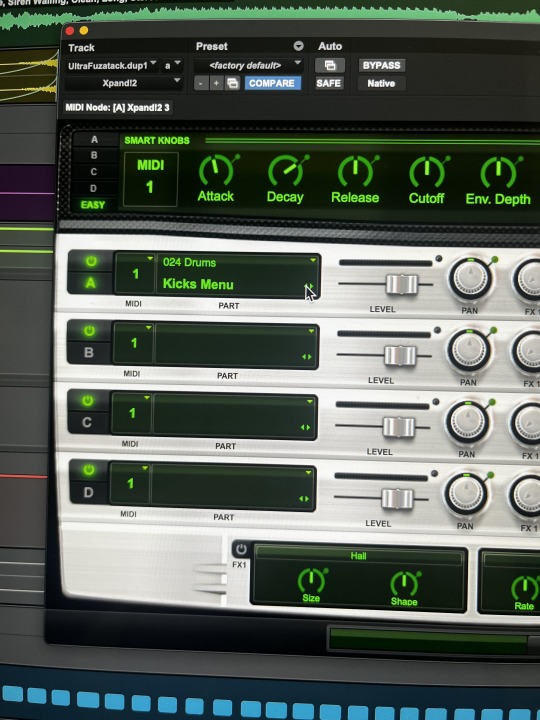Toggle power for part C
Screen dimensions: 540x720
(88, 400)
